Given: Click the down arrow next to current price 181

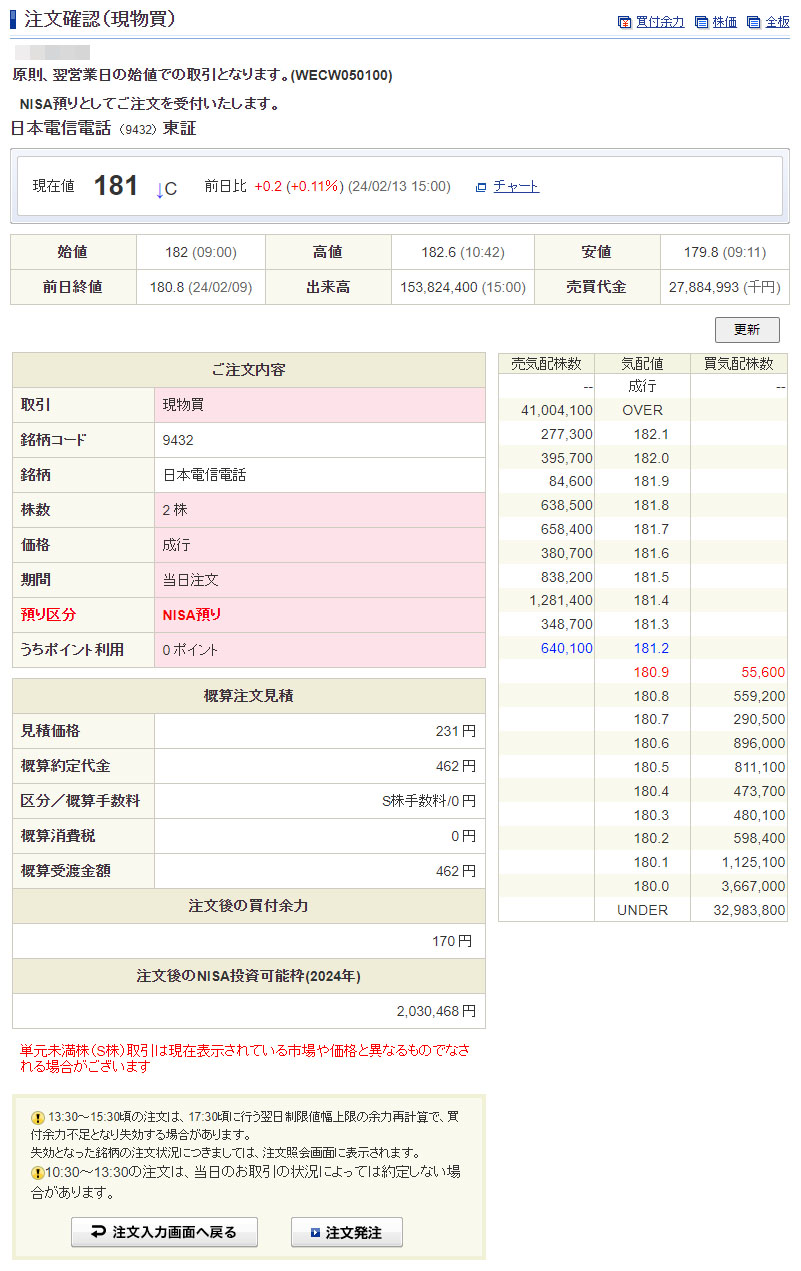Looking at the screenshot, I should 159,189.
